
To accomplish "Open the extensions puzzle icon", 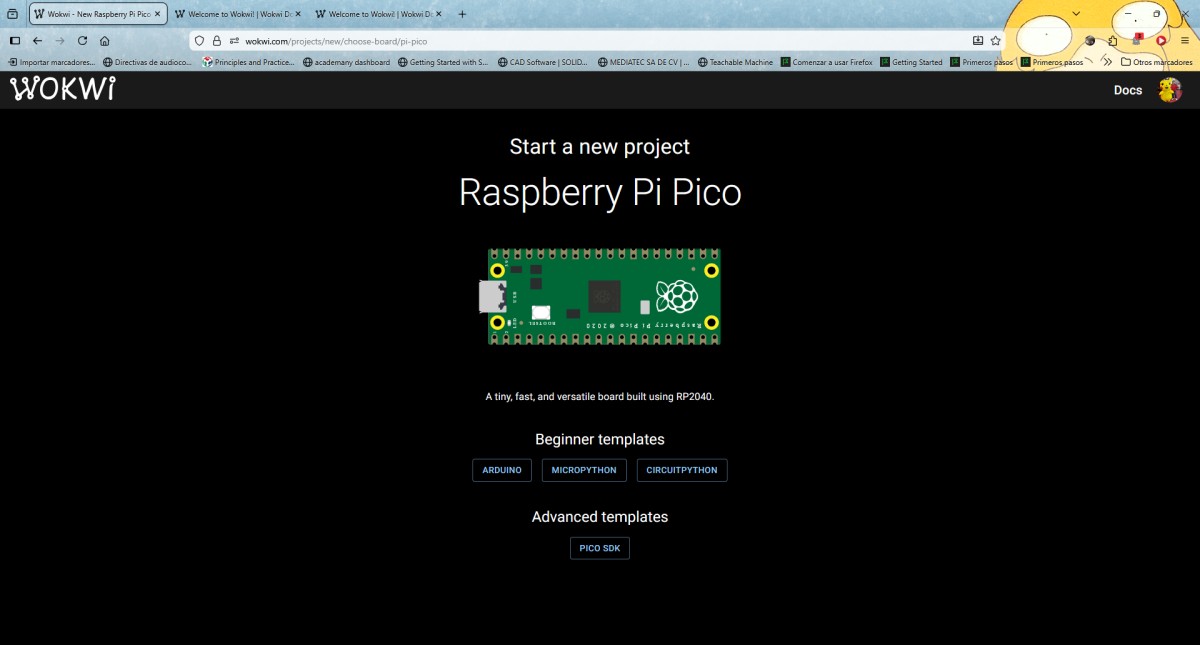I will click(1113, 41).
